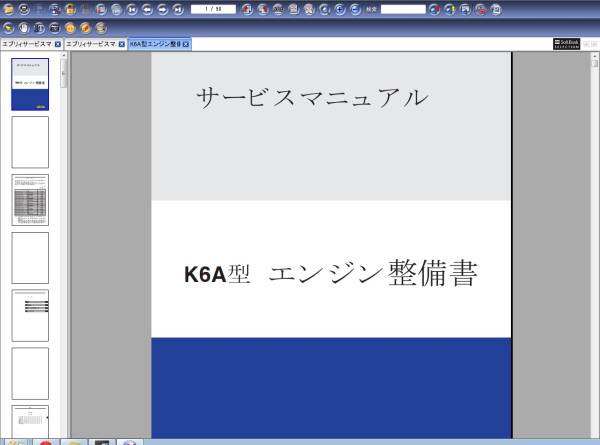The width and height of the screenshot is (600, 445).
Task: Click the print icon in the top toolbar
Action: pyautogui.click(x=24, y=9)
